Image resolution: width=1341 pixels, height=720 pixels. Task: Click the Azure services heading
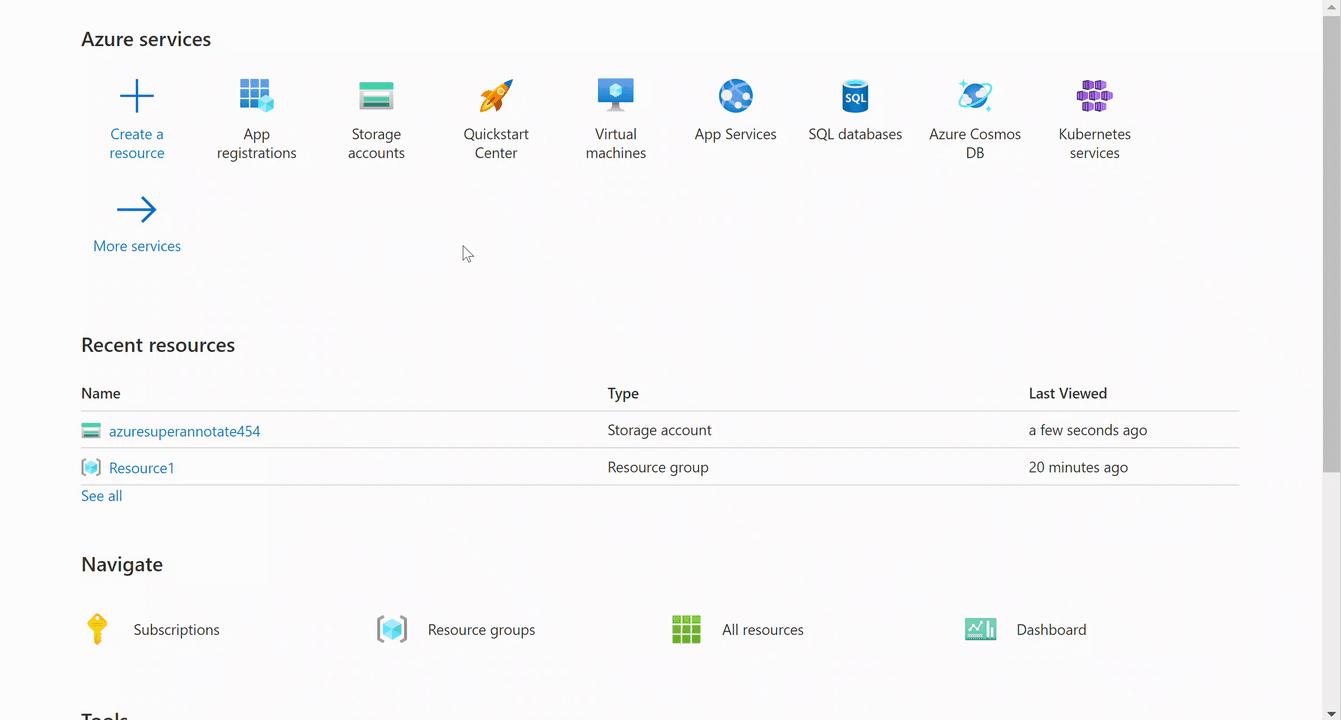click(146, 40)
